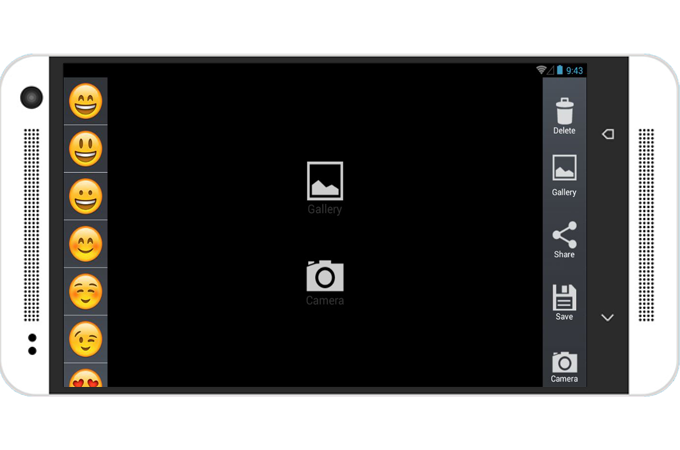Image resolution: width=680 pixels, height=450 pixels.
Task: Choose the blushing smiling-eyes emoji
Action: coord(85,244)
